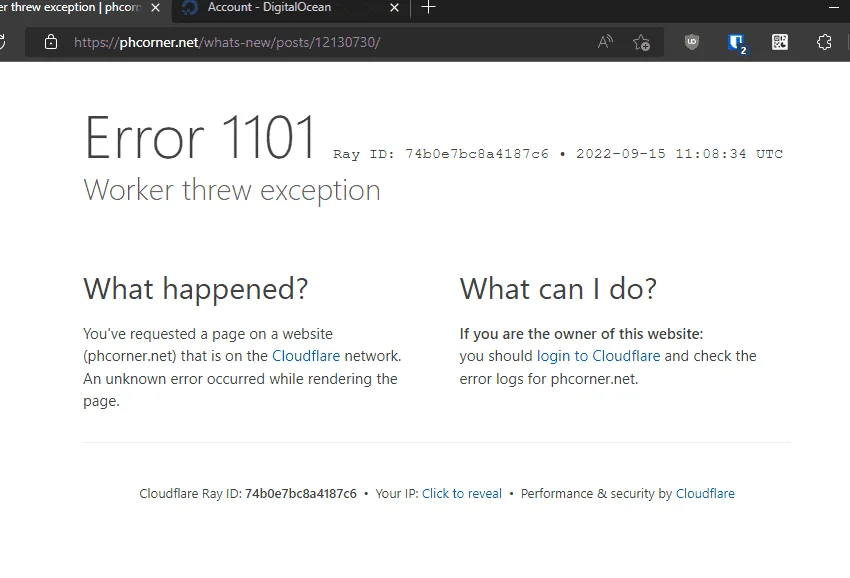The height and width of the screenshot is (578, 850).
Task: Click the QR code extension icon
Action: (x=780, y=42)
